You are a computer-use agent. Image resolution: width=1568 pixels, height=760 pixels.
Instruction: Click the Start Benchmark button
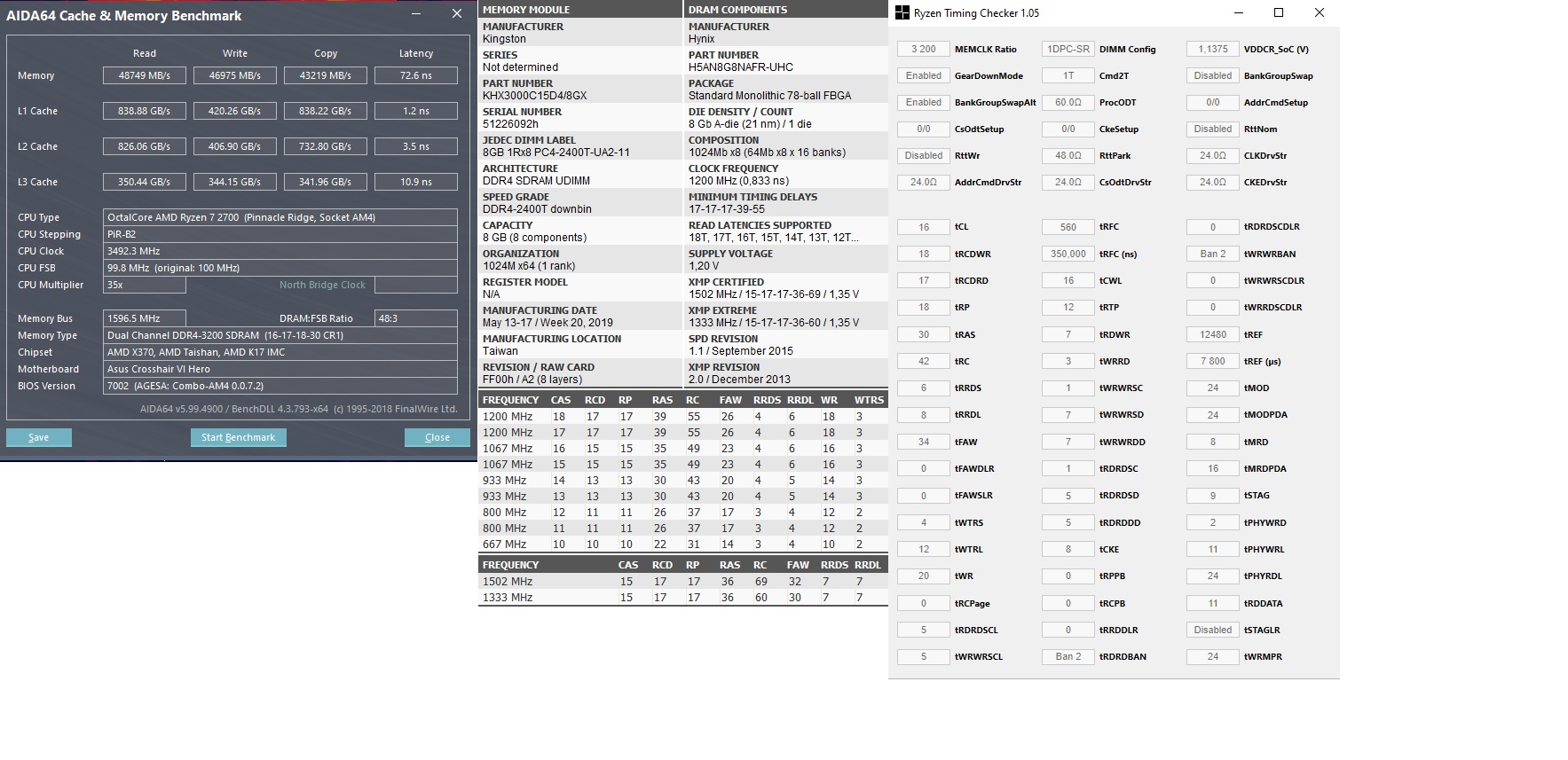(238, 437)
